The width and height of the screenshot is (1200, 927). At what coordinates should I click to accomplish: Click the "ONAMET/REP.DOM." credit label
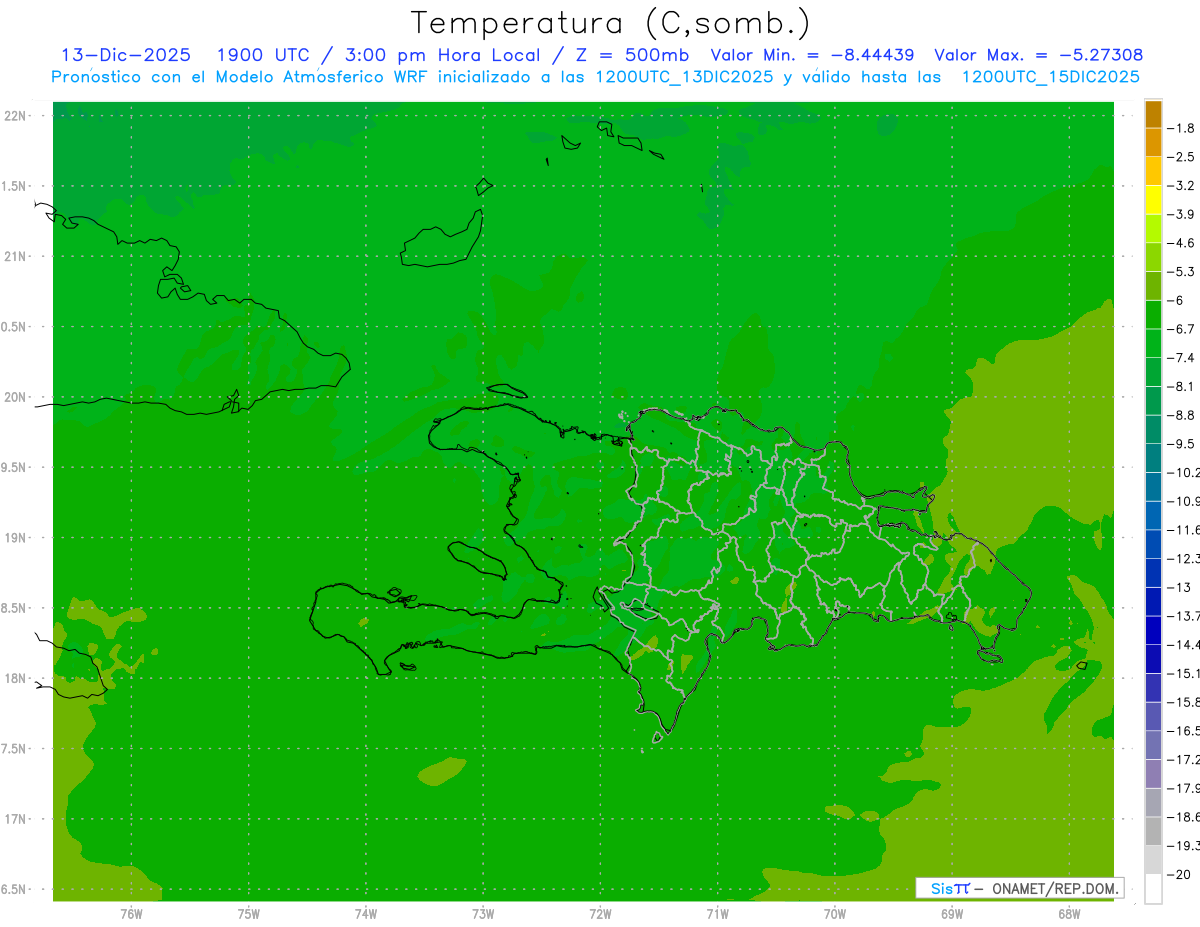coord(1055,888)
